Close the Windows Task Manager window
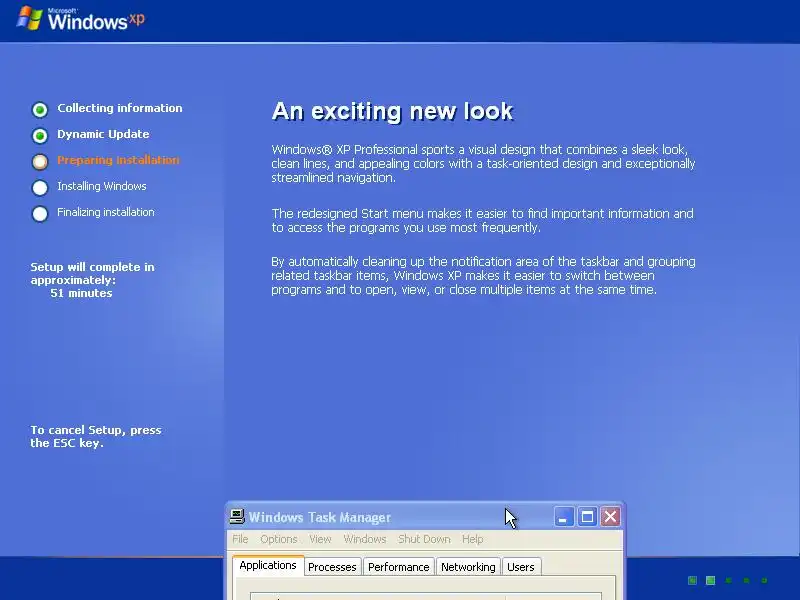This screenshot has height=600, width=800. click(610, 517)
